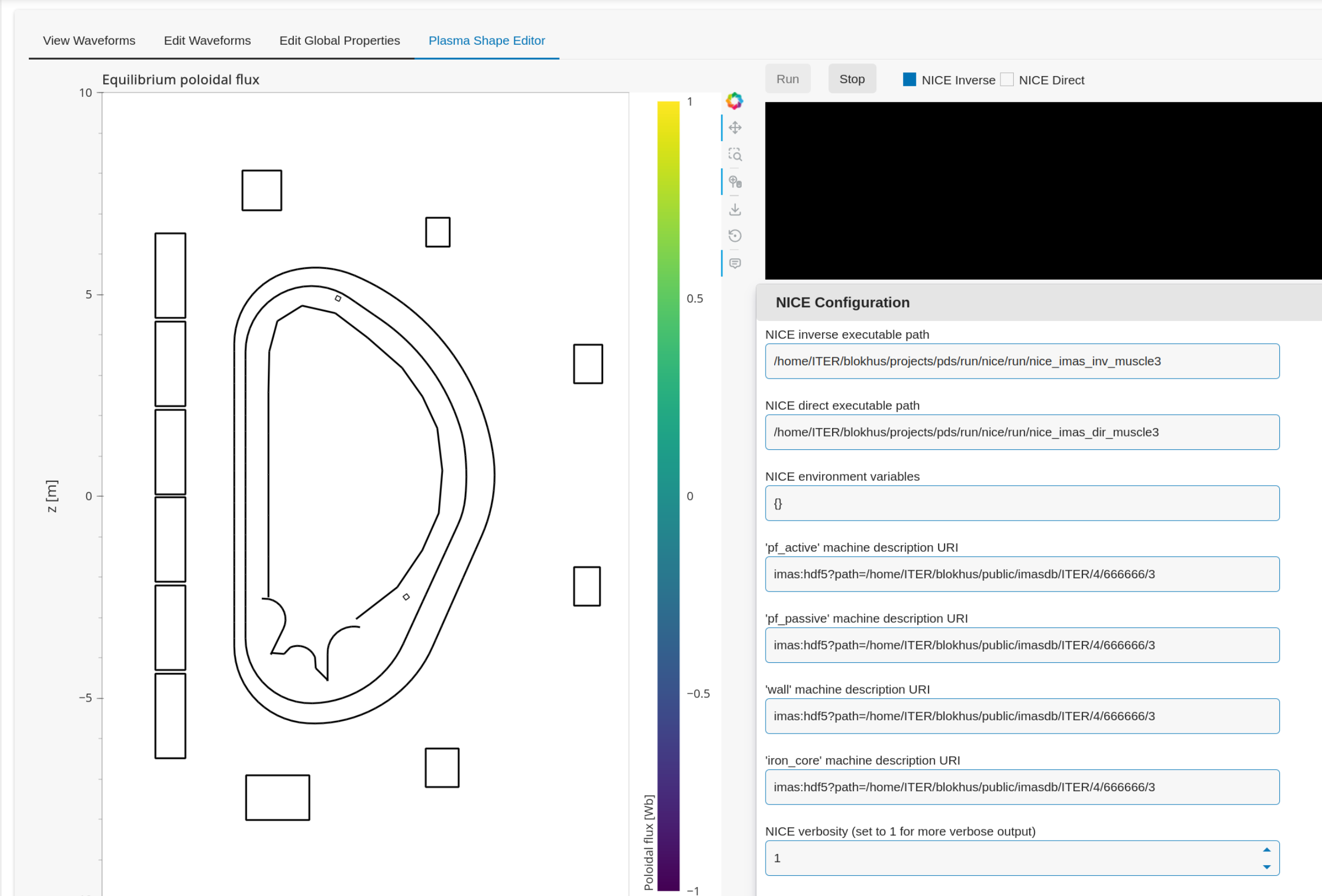1322x896 pixels.
Task: Click the 'NICE verbosity' field label
Action: (900, 832)
